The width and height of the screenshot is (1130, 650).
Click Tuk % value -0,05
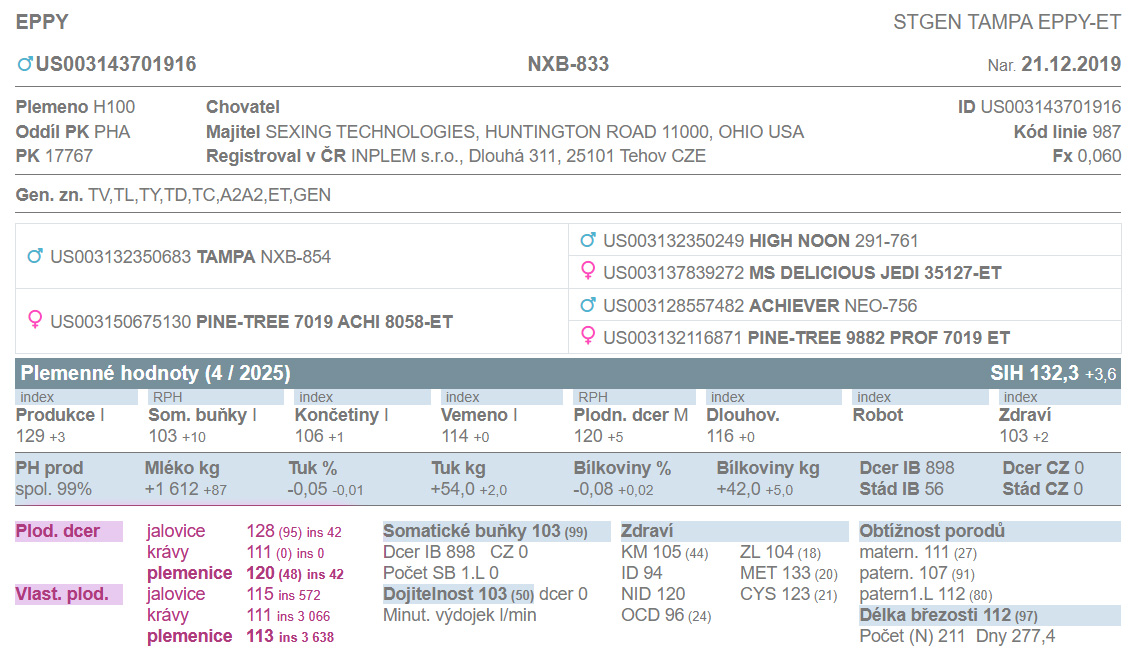pos(307,489)
